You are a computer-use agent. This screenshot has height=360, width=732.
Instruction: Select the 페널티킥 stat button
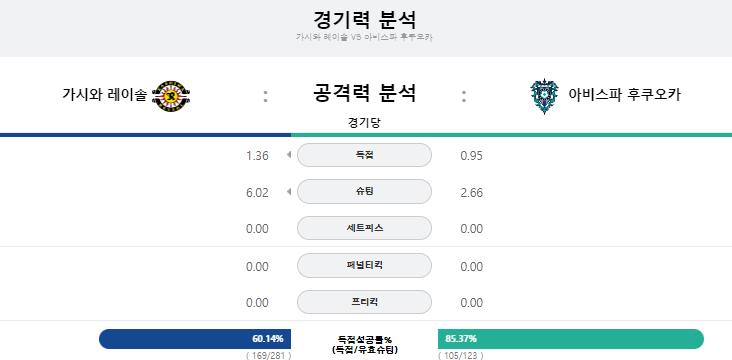[364, 265]
